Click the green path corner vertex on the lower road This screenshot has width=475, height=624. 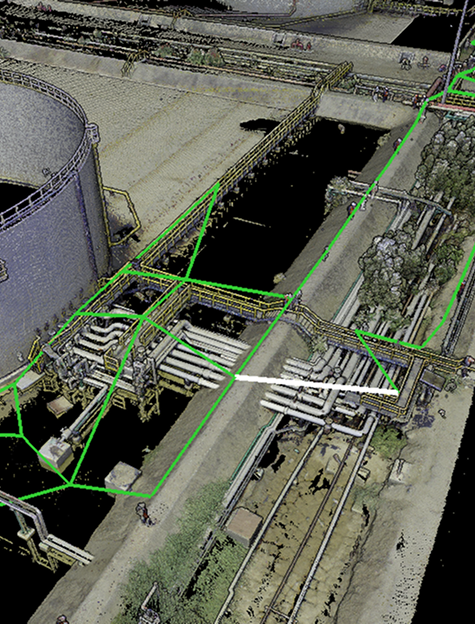pos(151,496)
